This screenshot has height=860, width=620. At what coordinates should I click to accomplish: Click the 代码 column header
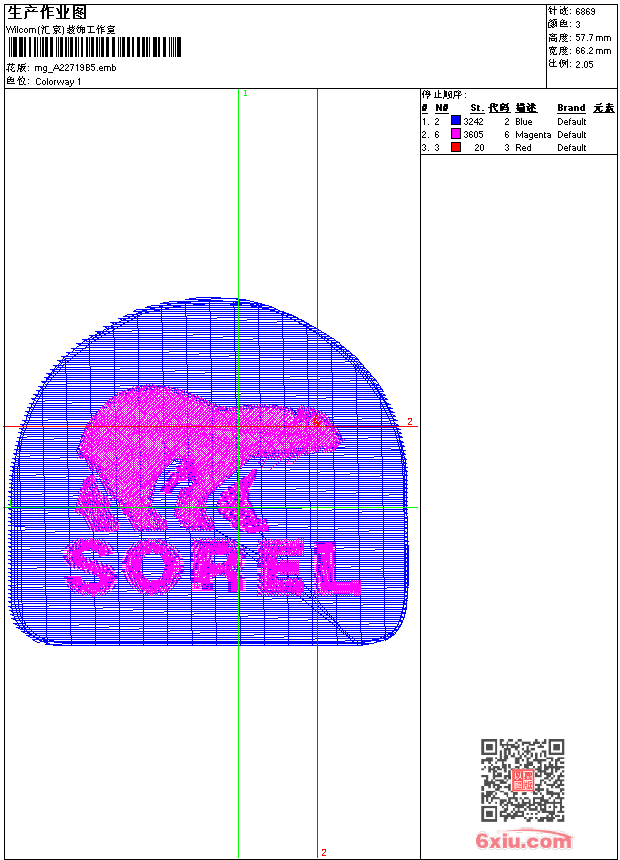coord(499,108)
